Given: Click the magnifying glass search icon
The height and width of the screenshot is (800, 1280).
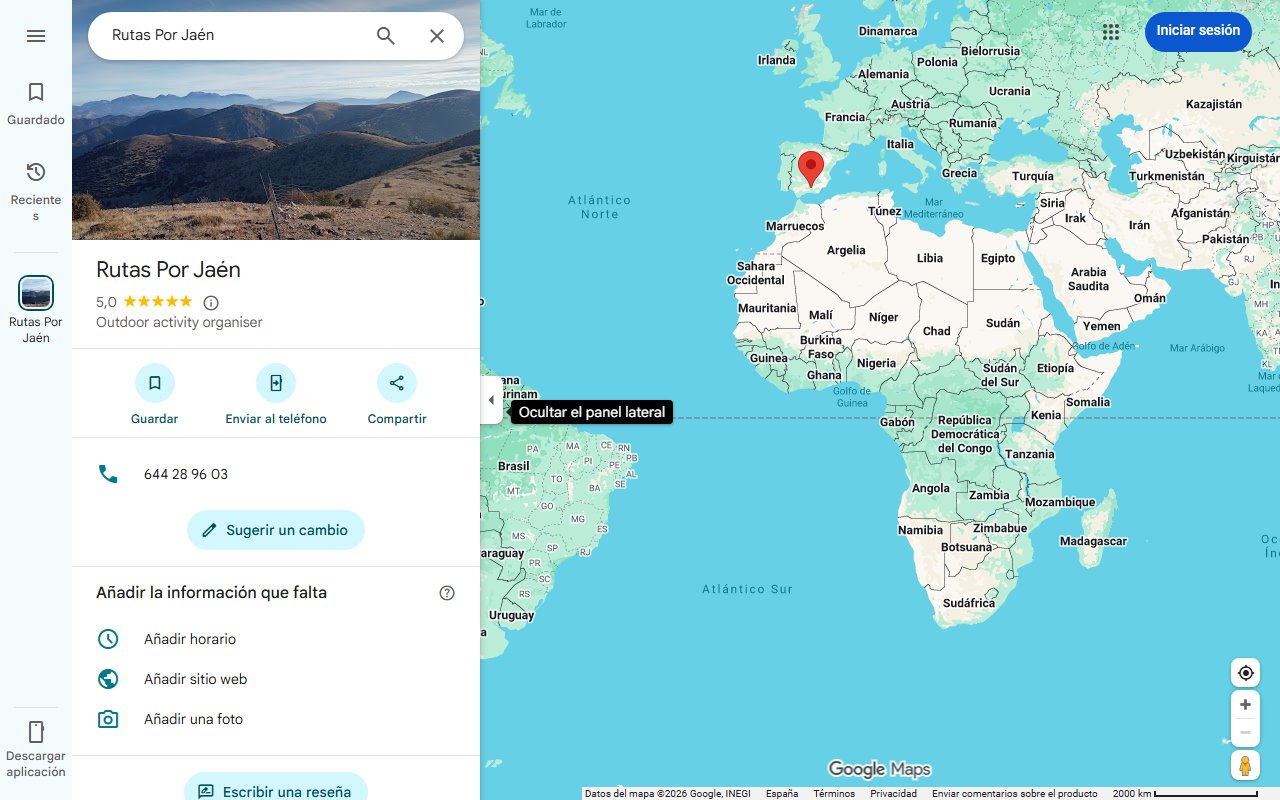Looking at the screenshot, I should 385,35.
